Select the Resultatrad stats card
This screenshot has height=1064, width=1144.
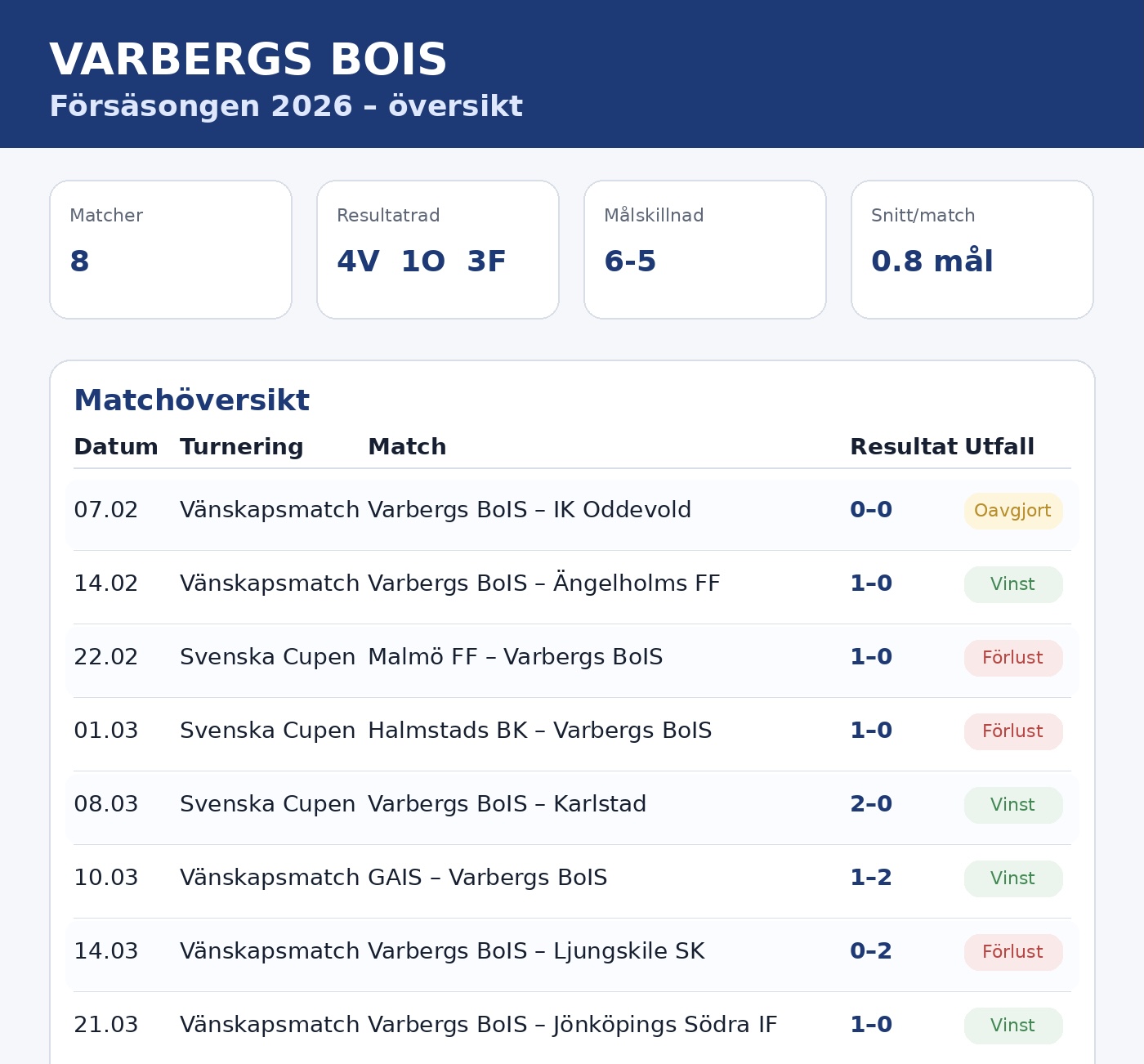coord(438,249)
